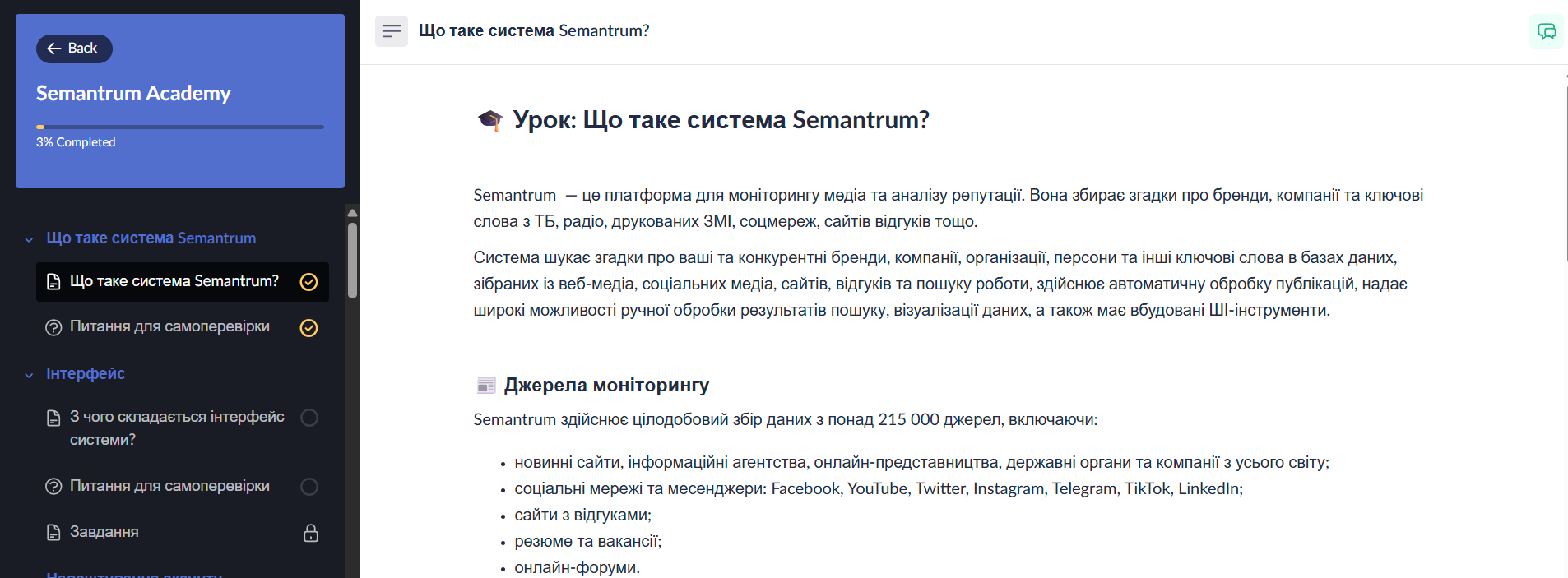Click the 3% Completed progress bar
Image resolution: width=1568 pixels, height=578 pixels.
[x=180, y=127]
